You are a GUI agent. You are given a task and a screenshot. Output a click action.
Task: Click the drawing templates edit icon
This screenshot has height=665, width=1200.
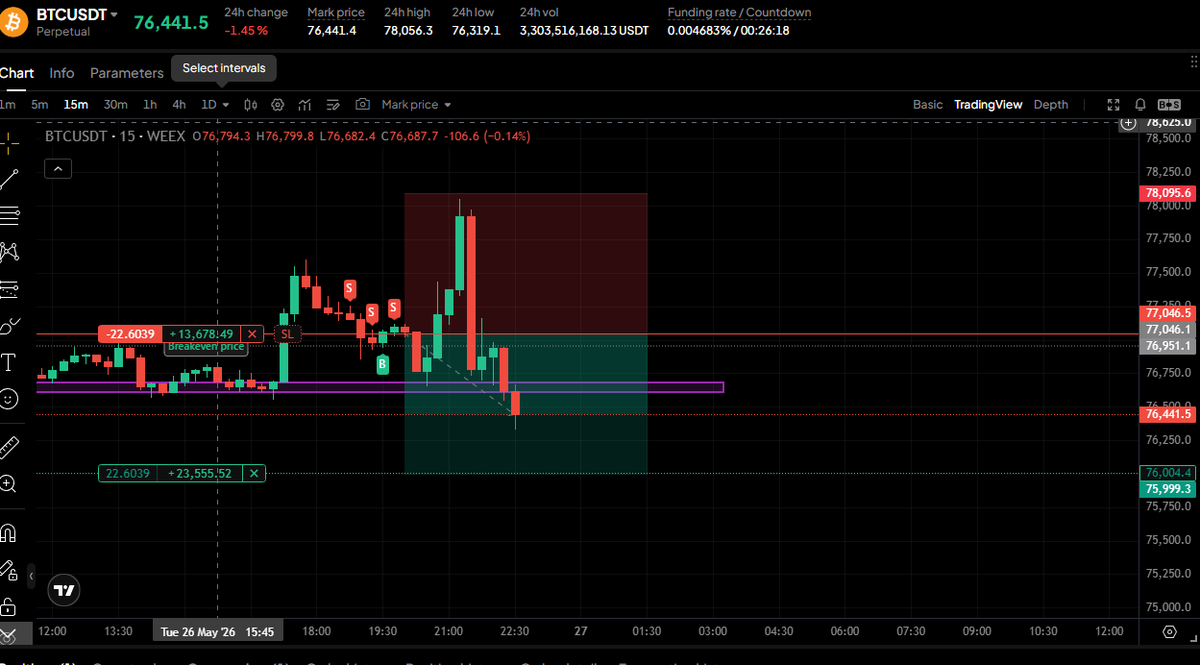pyautogui.click(x=334, y=104)
